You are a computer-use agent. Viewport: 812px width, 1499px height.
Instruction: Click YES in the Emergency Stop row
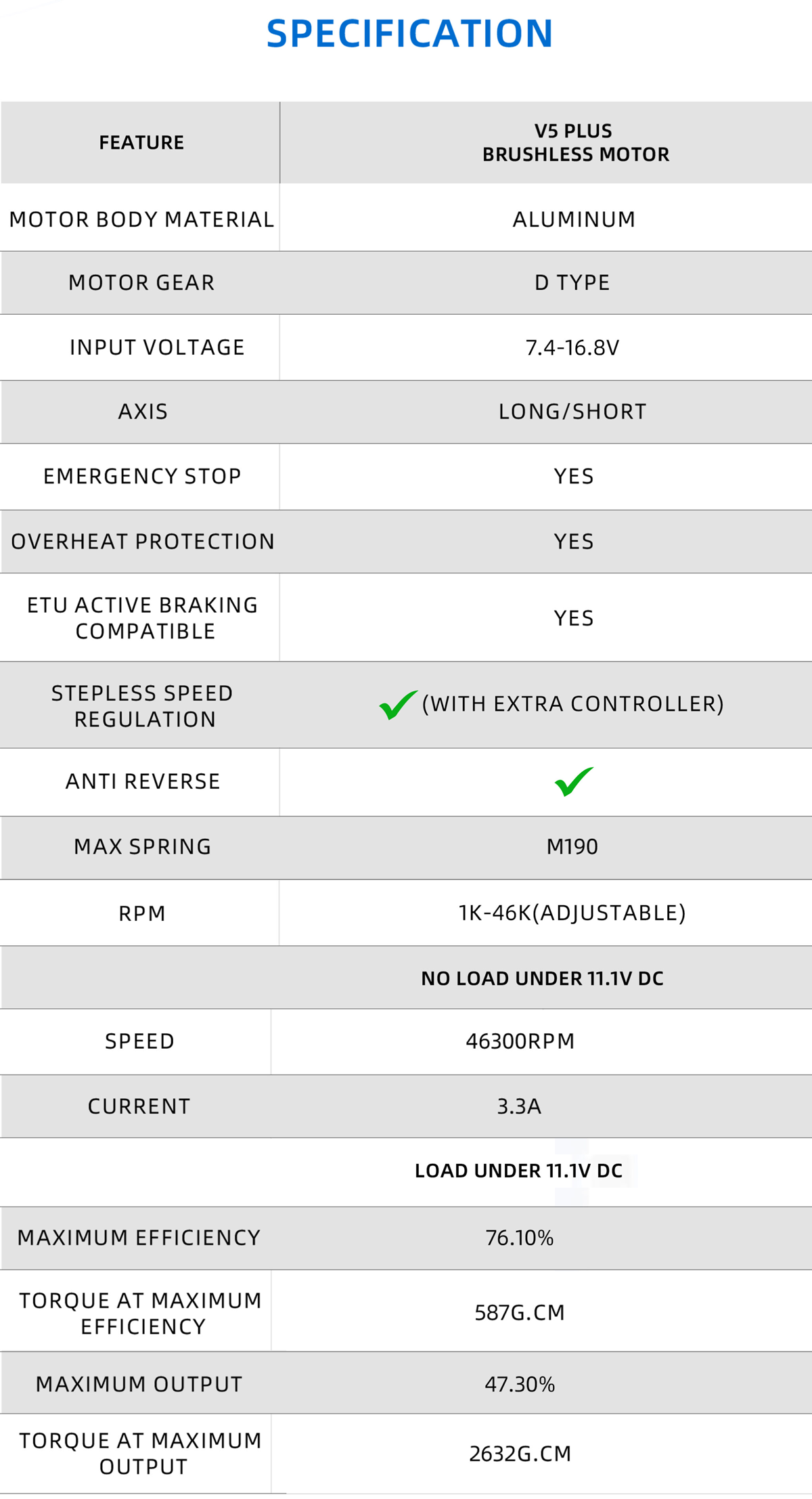[x=574, y=477]
